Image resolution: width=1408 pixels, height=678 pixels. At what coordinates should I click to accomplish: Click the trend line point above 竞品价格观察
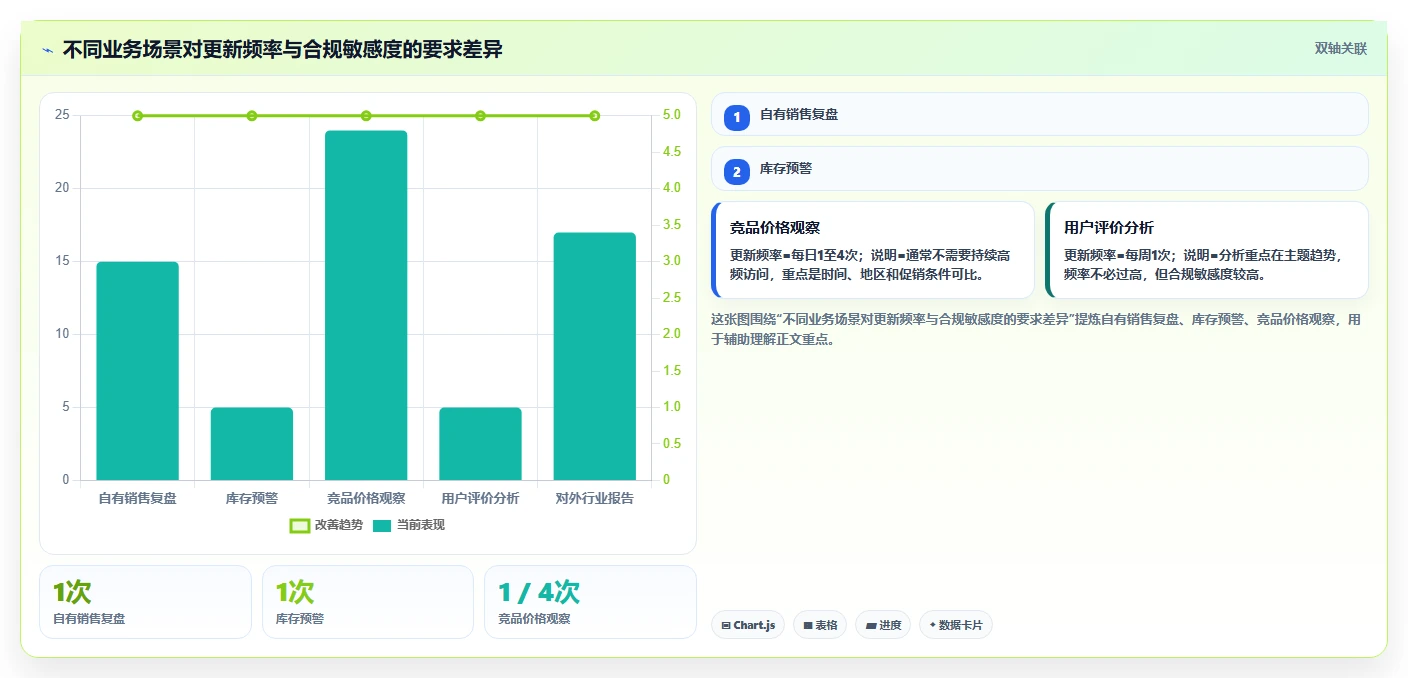click(366, 116)
